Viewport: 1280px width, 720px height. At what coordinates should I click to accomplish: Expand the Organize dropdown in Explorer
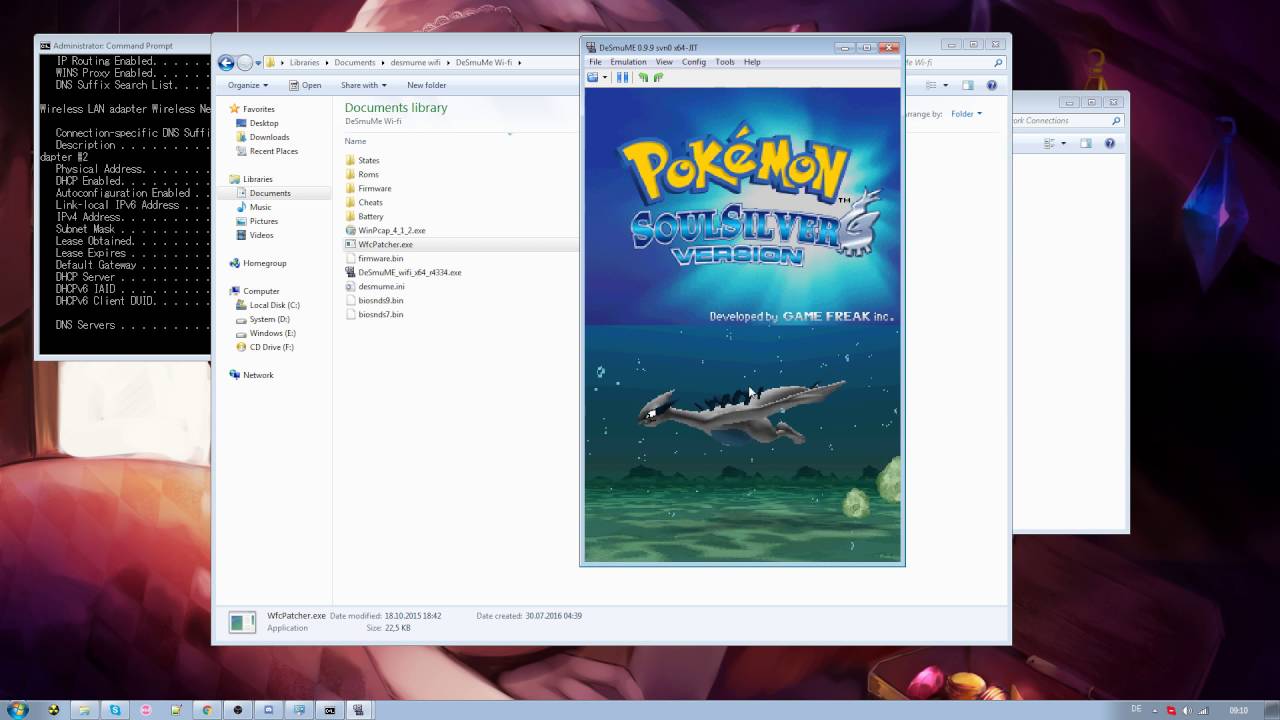click(248, 85)
